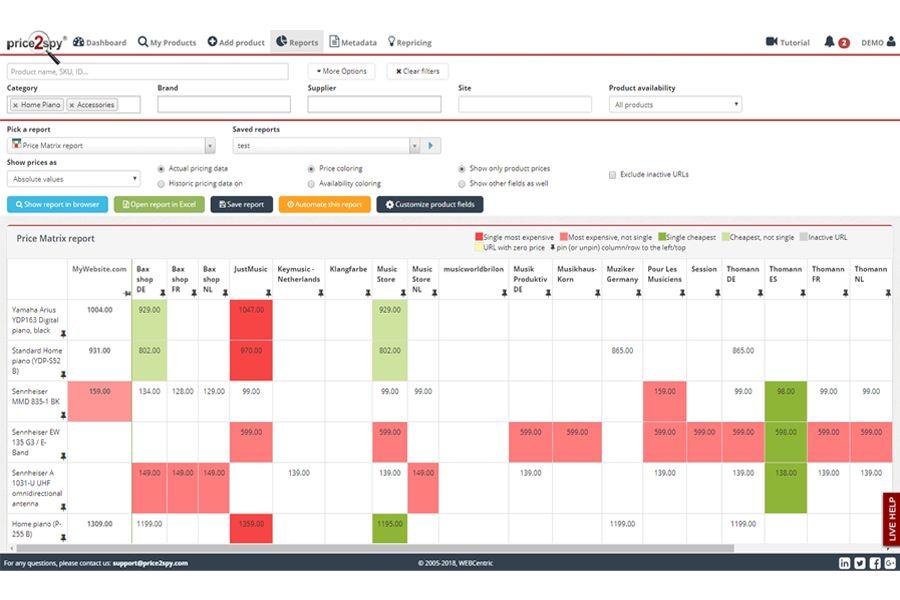
Task: Pin the Sennheiser MMD 835-1 BK row
Action: click(63, 415)
